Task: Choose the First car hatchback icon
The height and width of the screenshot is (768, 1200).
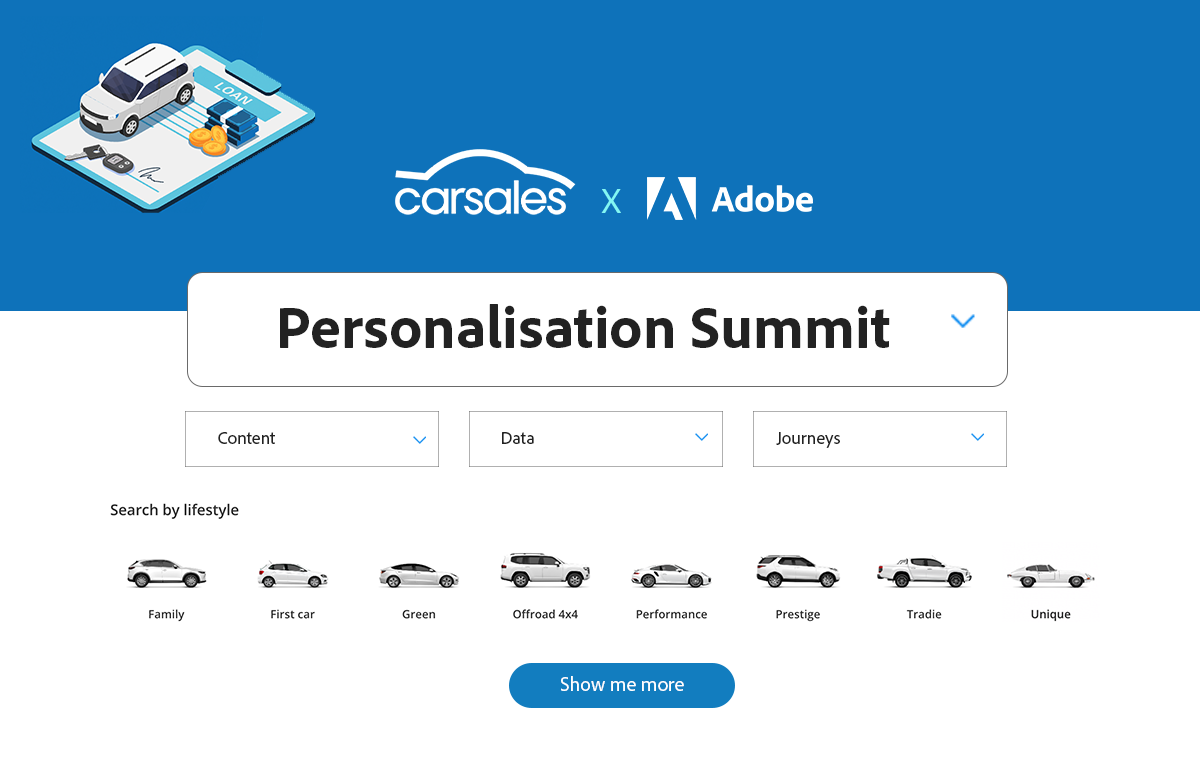Action: point(292,575)
